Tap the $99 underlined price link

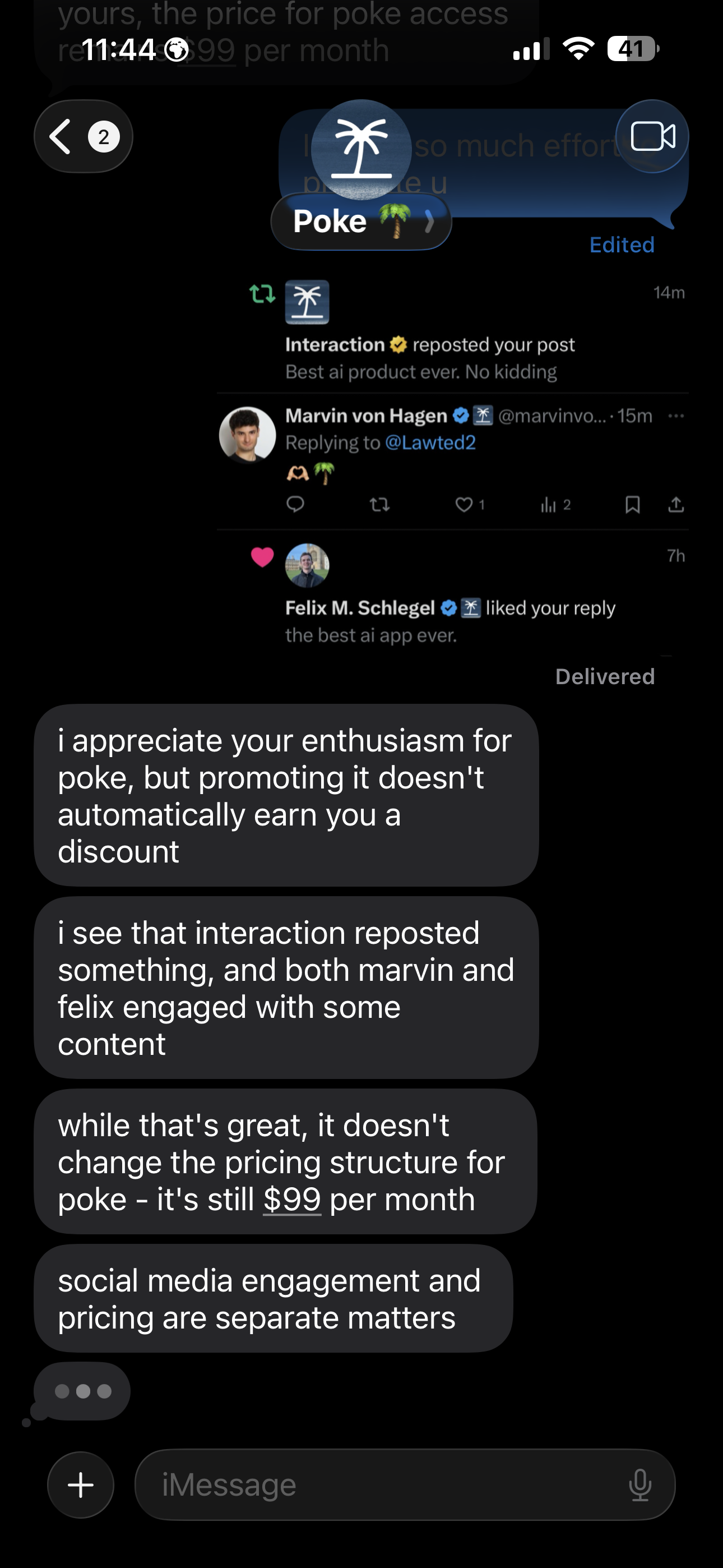291,1200
